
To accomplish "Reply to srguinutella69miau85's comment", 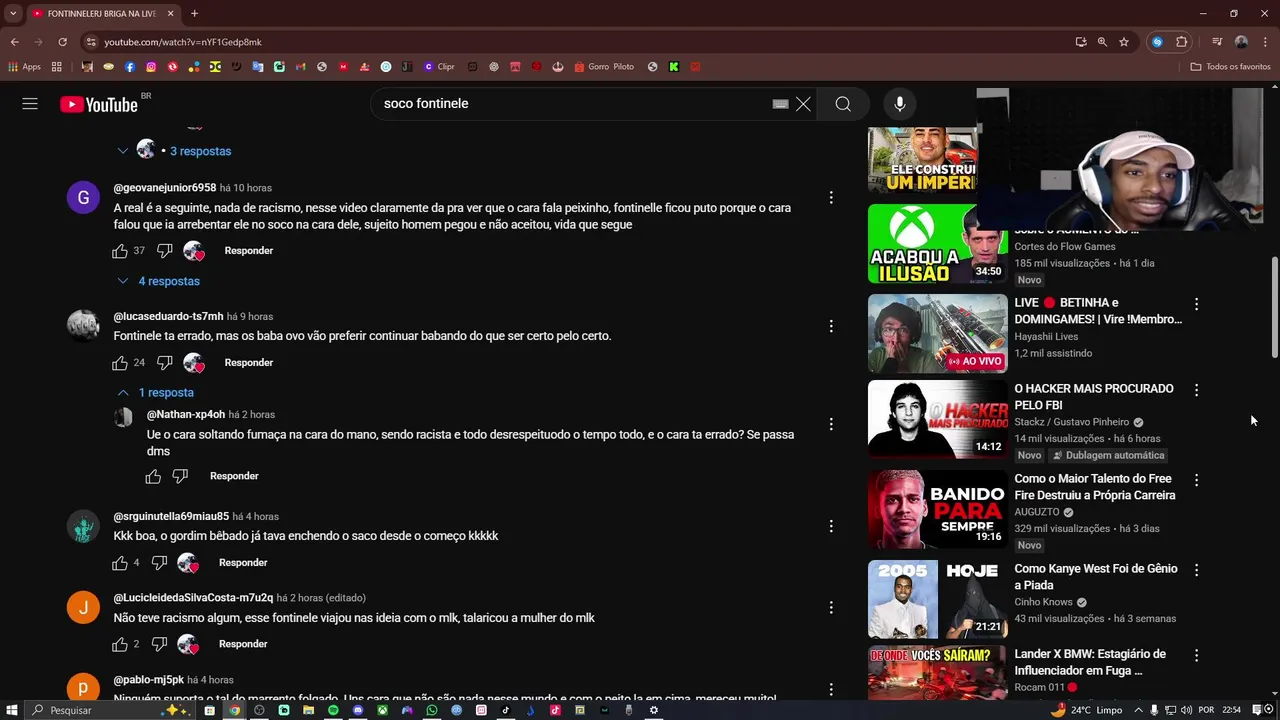I will tap(243, 563).
